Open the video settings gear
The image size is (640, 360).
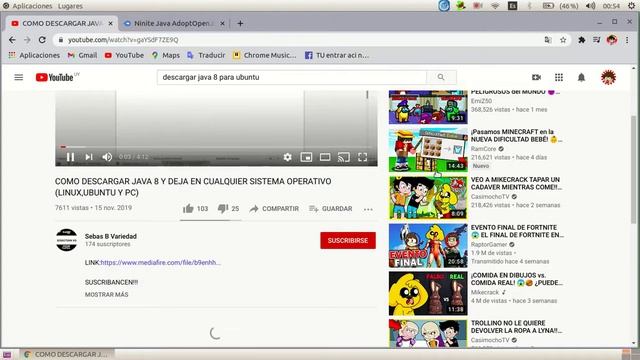287,157
